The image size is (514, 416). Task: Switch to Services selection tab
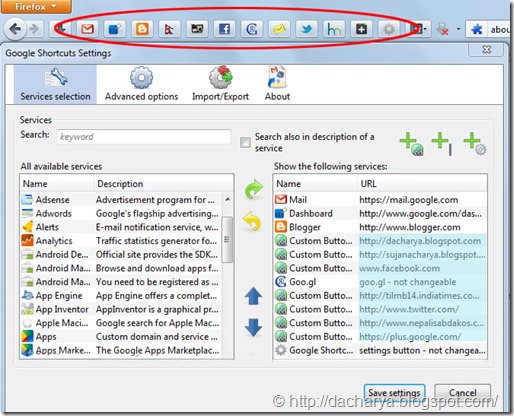coord(55,84)
